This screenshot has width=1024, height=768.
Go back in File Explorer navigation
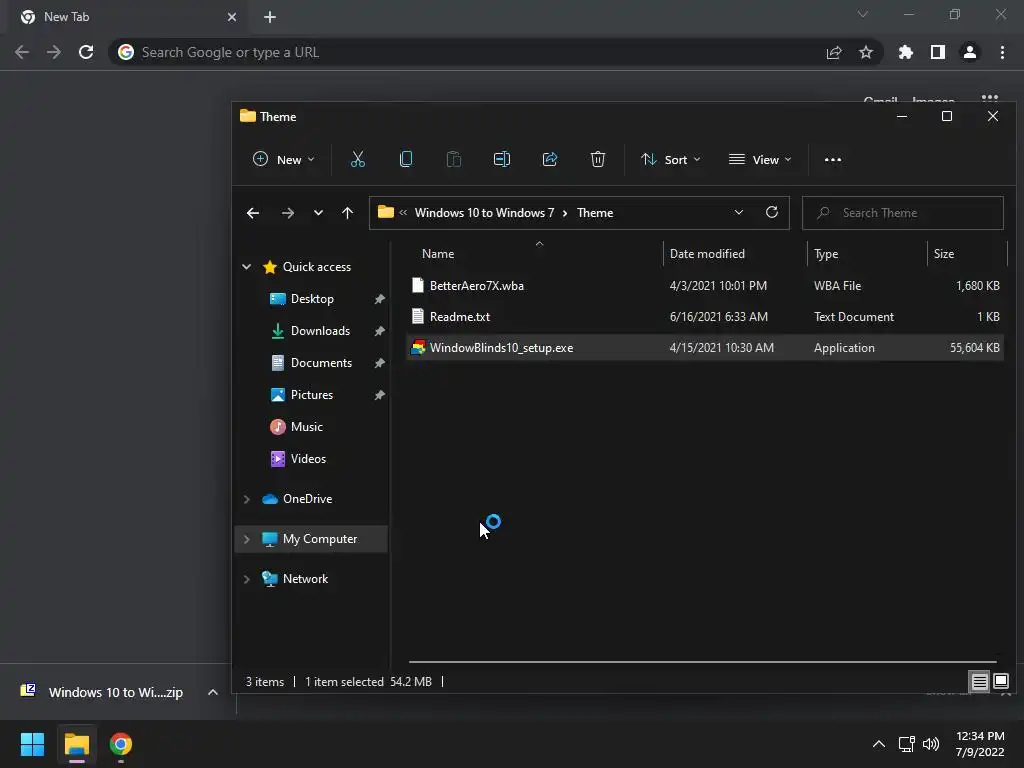tap(253, 213)
